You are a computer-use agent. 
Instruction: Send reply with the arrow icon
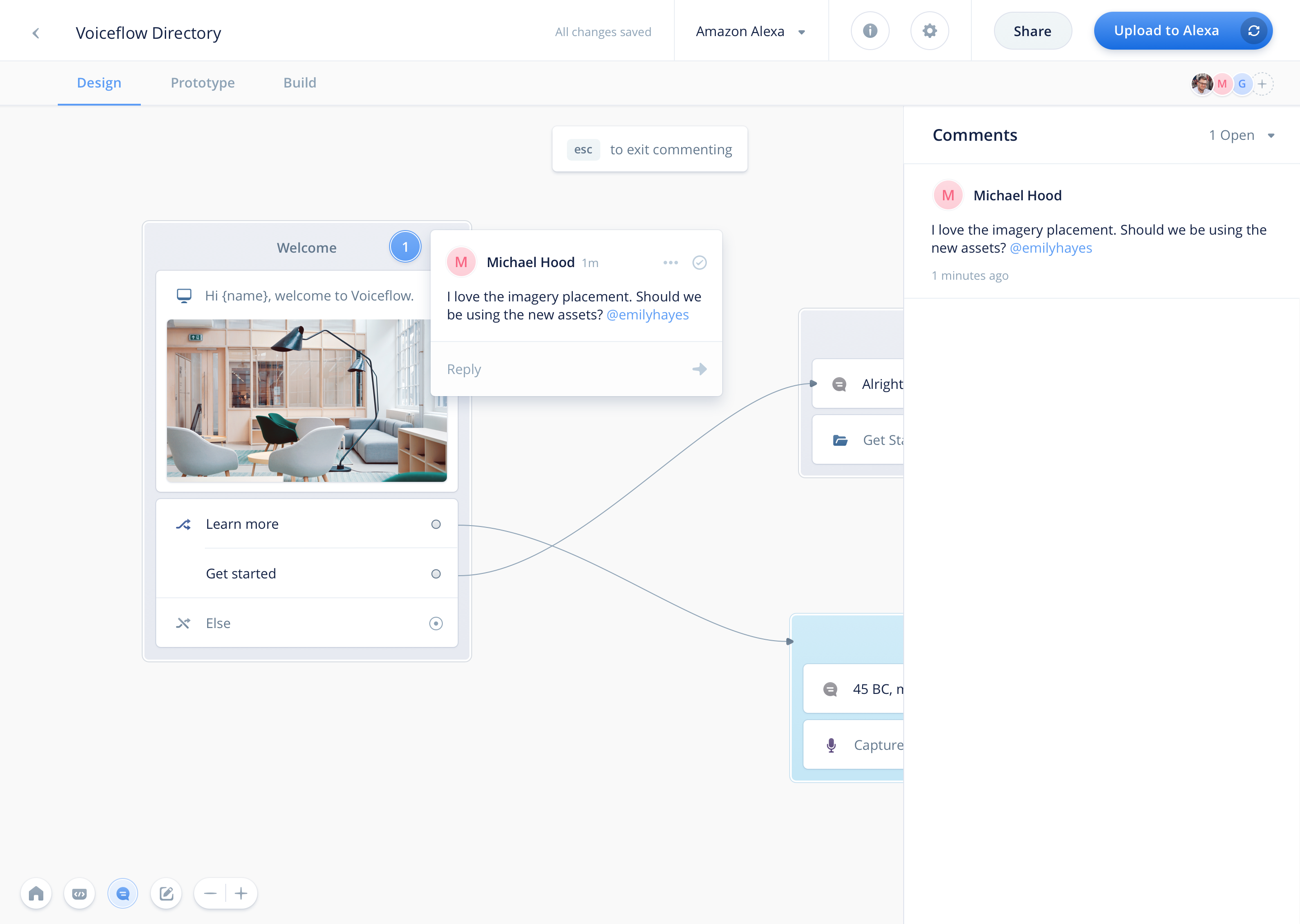tap(699, 369)
